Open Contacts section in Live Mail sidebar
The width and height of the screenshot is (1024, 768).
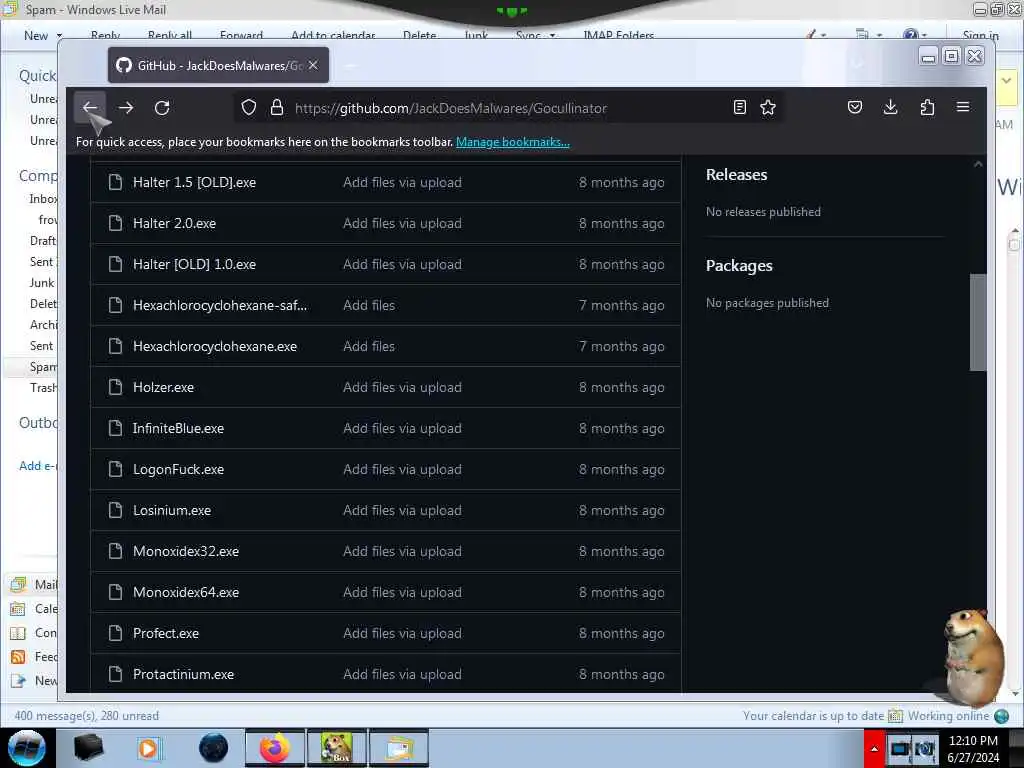pos(34,633)
